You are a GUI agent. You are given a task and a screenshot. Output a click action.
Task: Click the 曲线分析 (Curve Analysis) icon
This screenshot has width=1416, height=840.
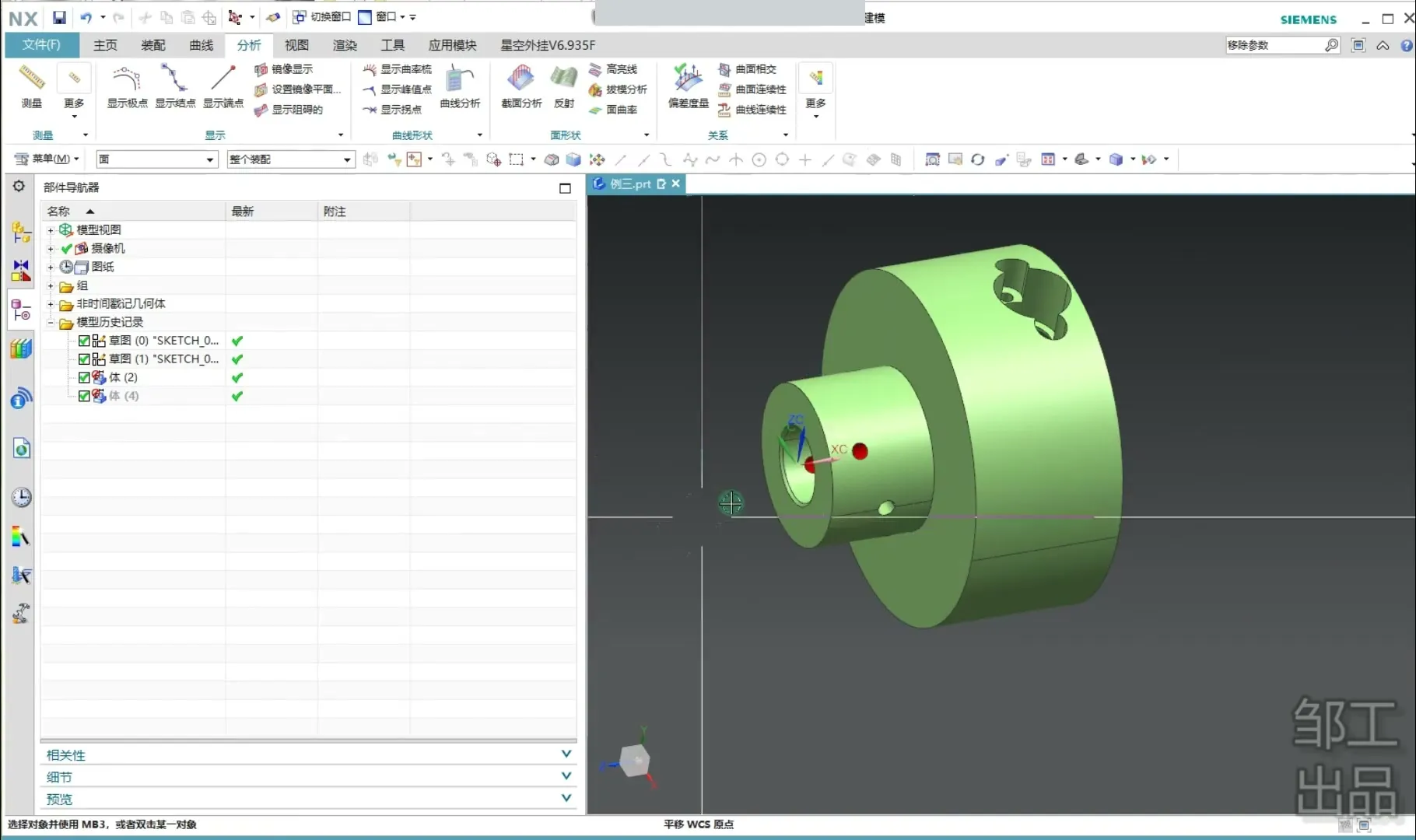(x=460, y=79)
